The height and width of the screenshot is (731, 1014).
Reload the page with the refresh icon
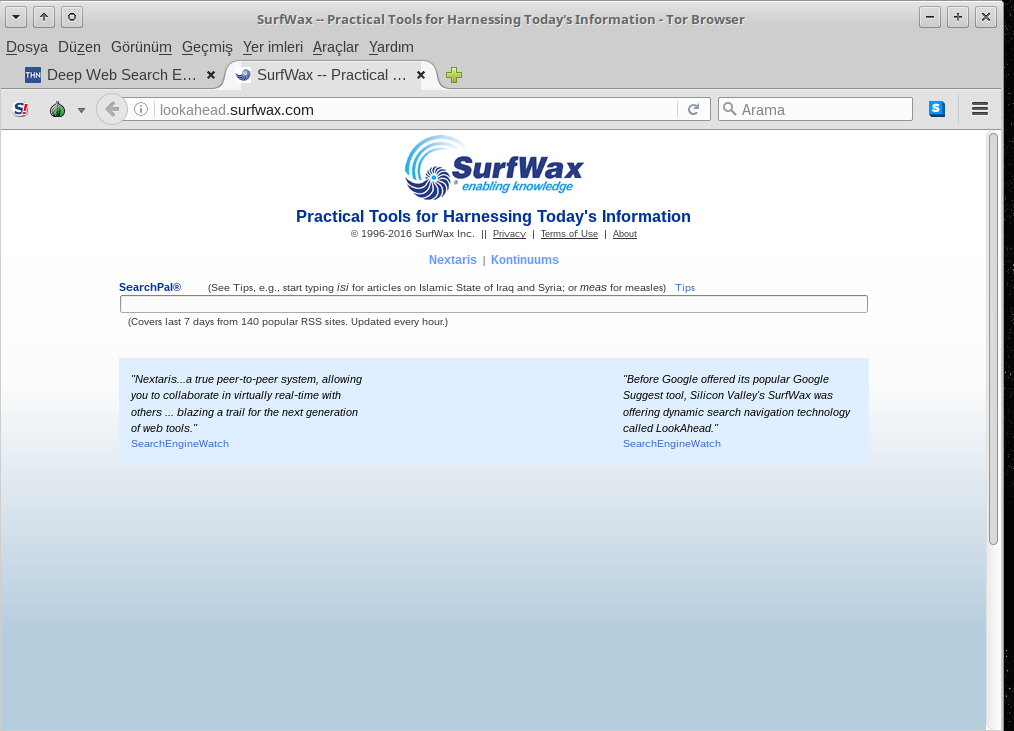coord(693,109)
